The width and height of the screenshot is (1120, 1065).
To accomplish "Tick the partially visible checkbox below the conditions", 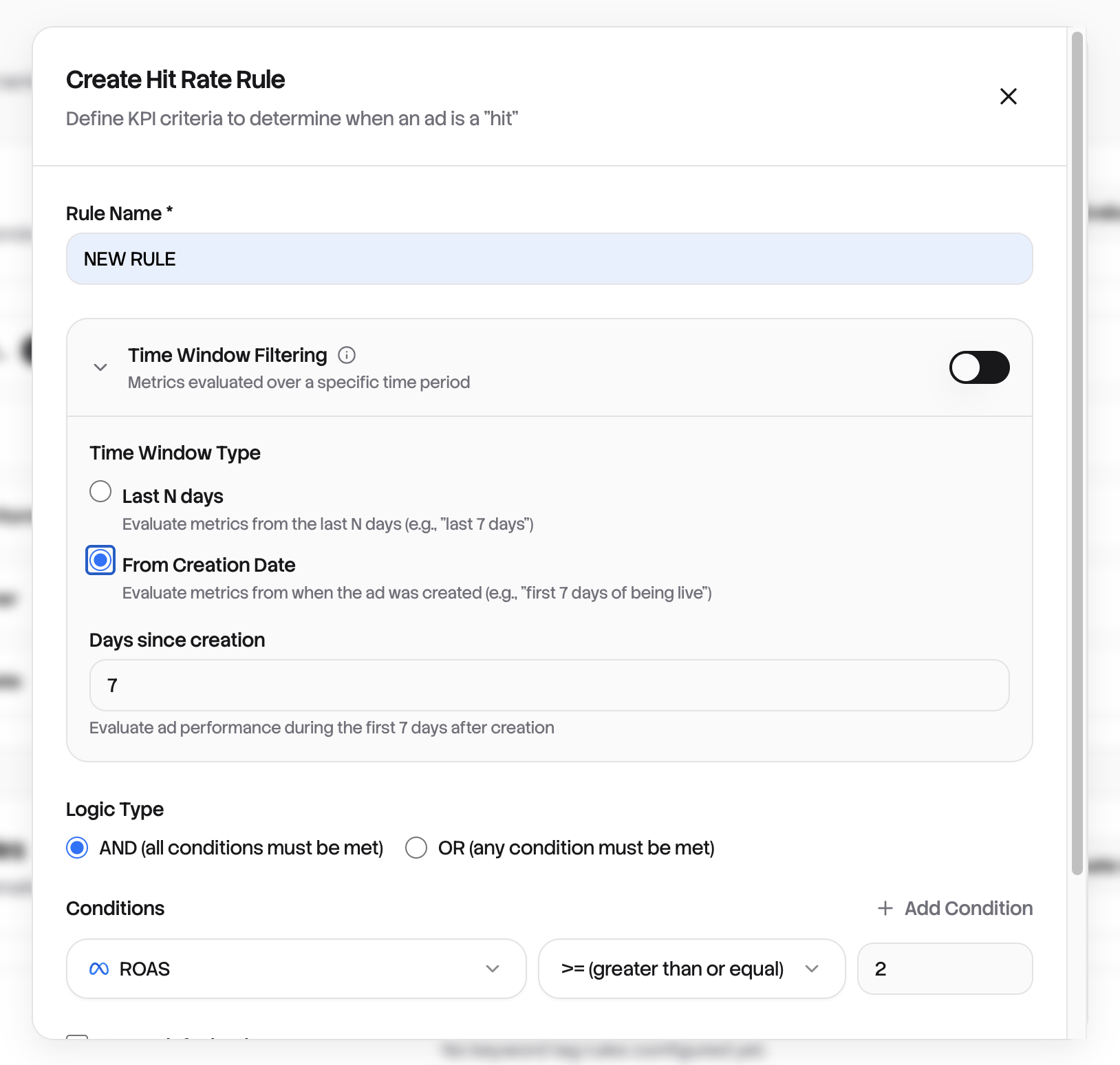I will coord(77,1036).
